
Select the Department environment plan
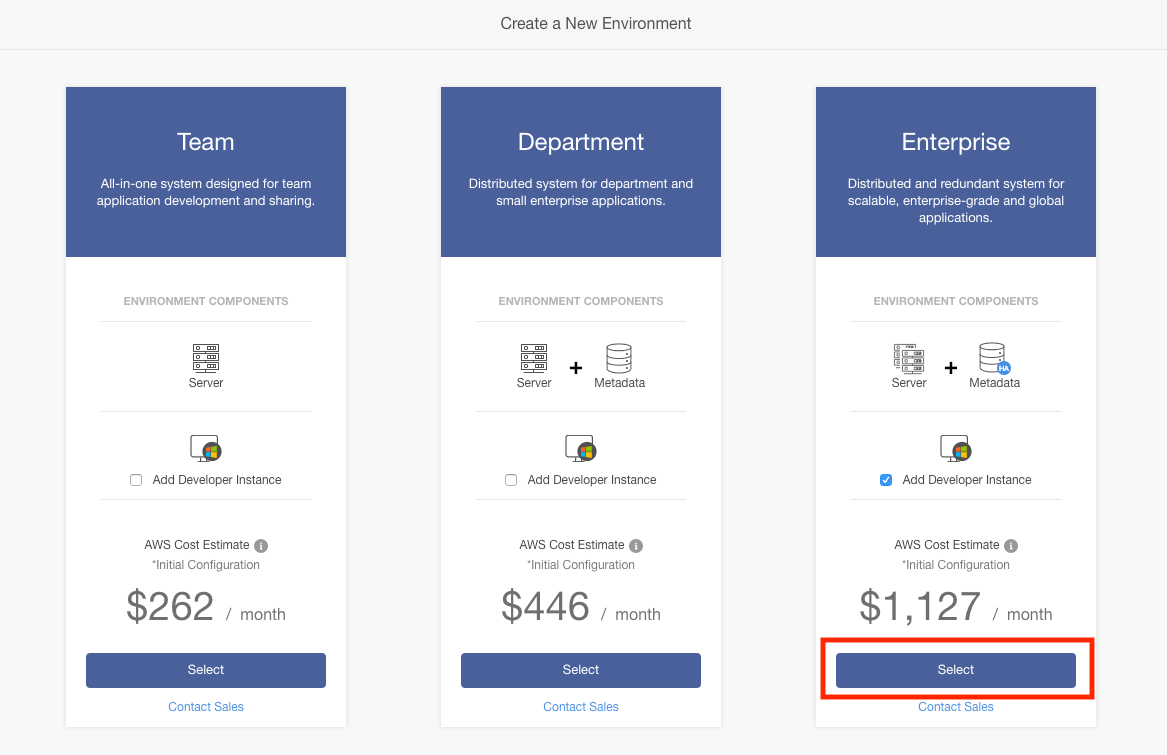coord(581,670)
